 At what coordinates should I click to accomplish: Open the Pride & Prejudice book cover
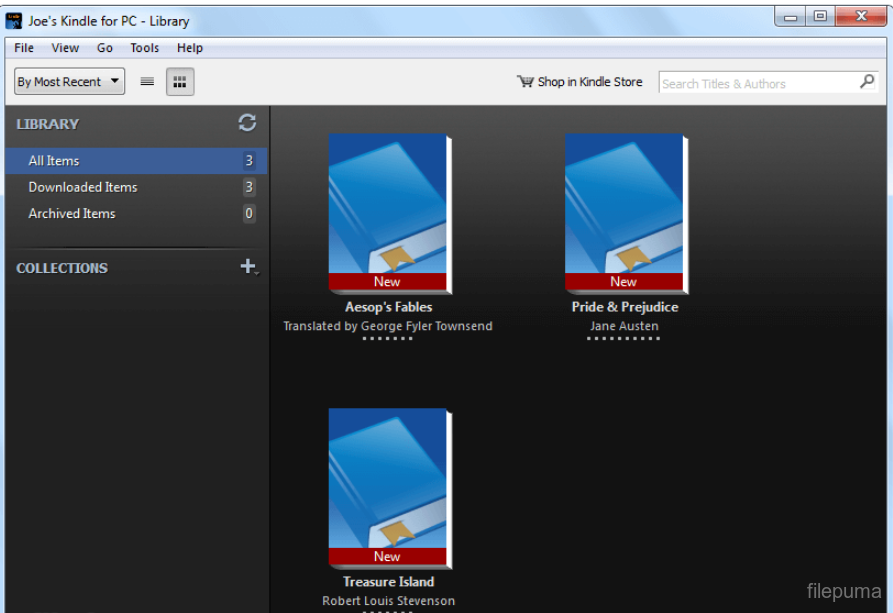624,210
